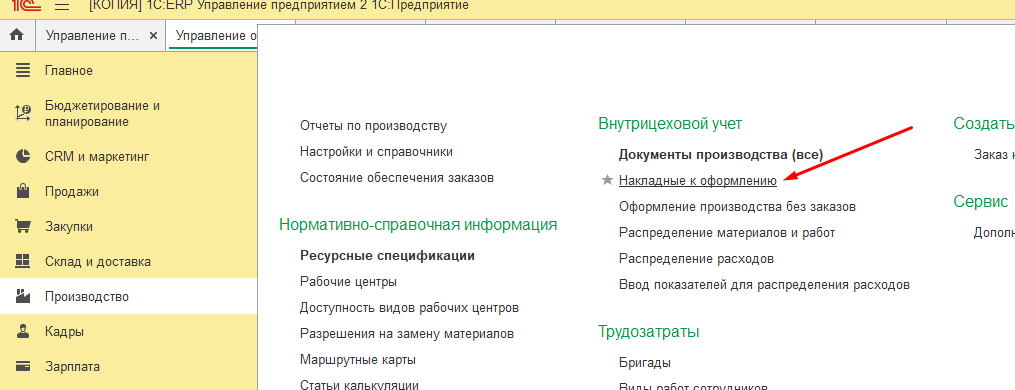This screenshot has width=1015, height=390.
Task: Click the Продажи shopping bag icon
Action: (23, 192)
